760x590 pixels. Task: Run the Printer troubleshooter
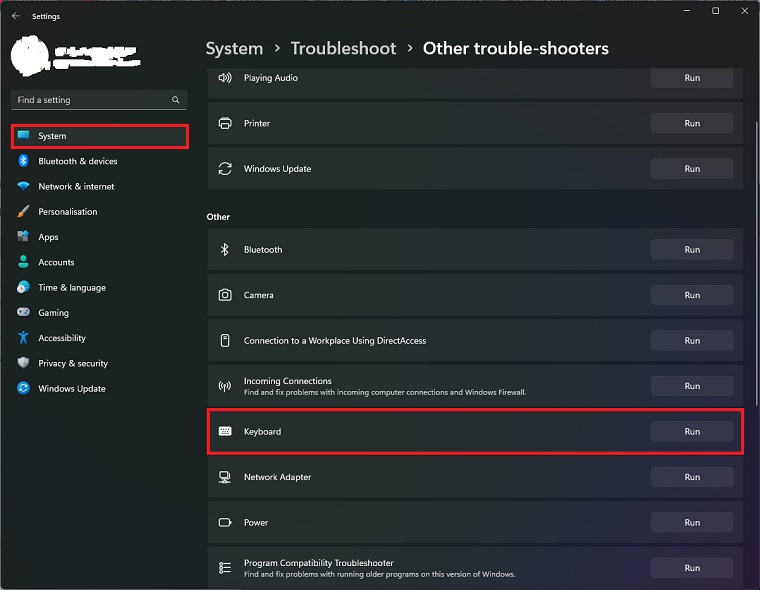[x=692, y=123]
